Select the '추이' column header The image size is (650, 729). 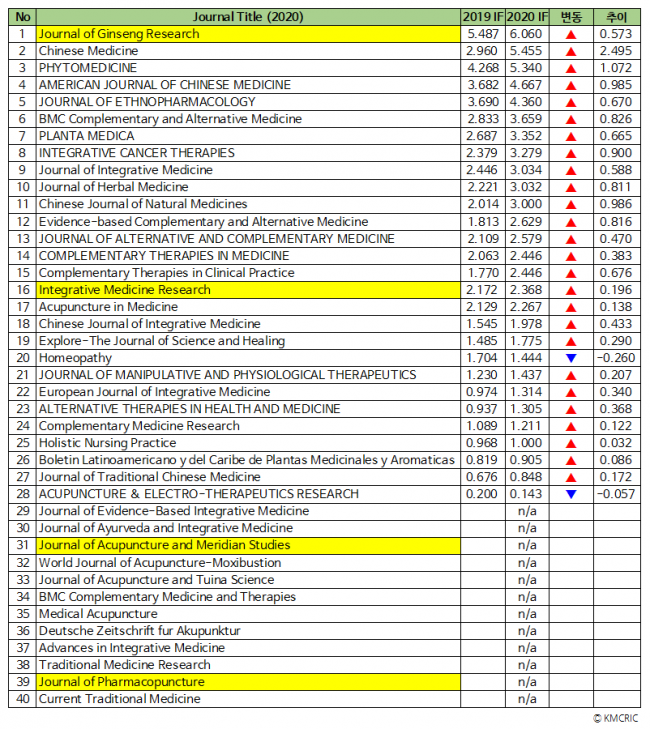[x=617, y=17]
